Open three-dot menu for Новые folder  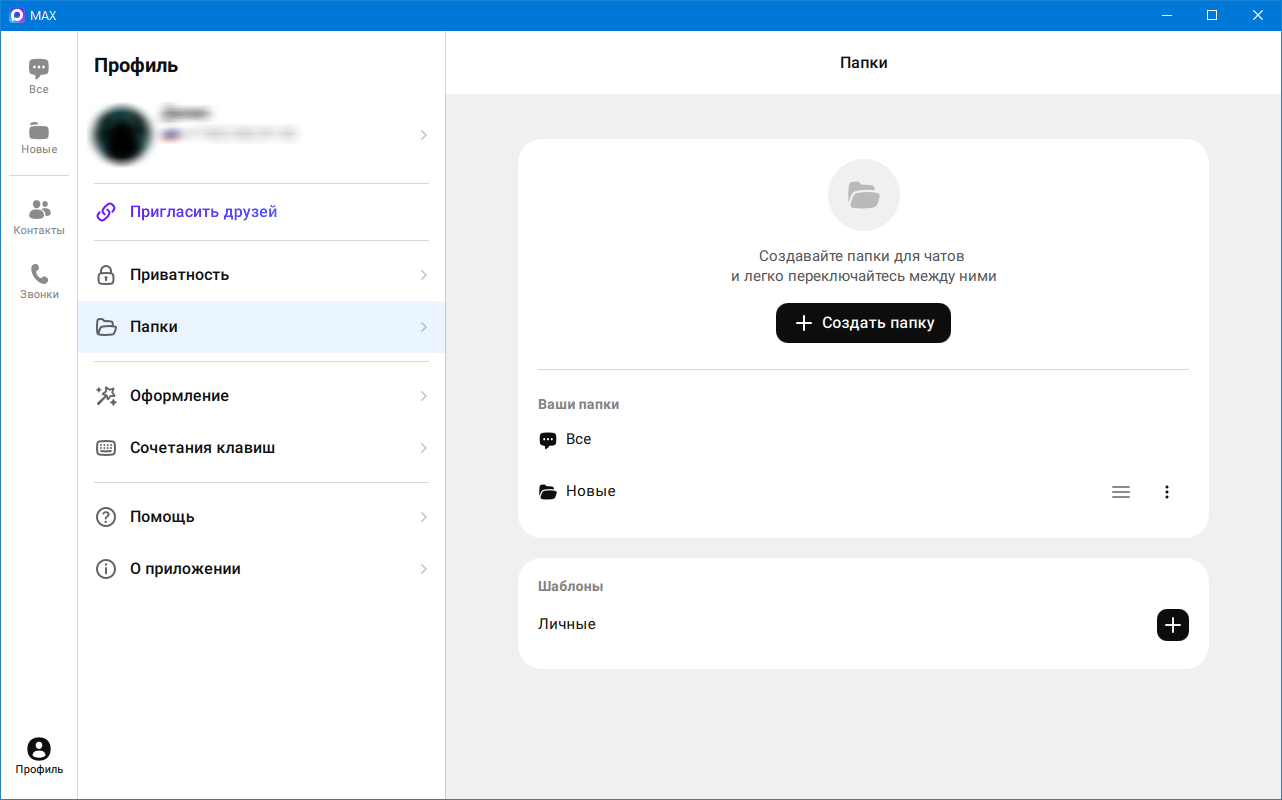[1166, 492]
